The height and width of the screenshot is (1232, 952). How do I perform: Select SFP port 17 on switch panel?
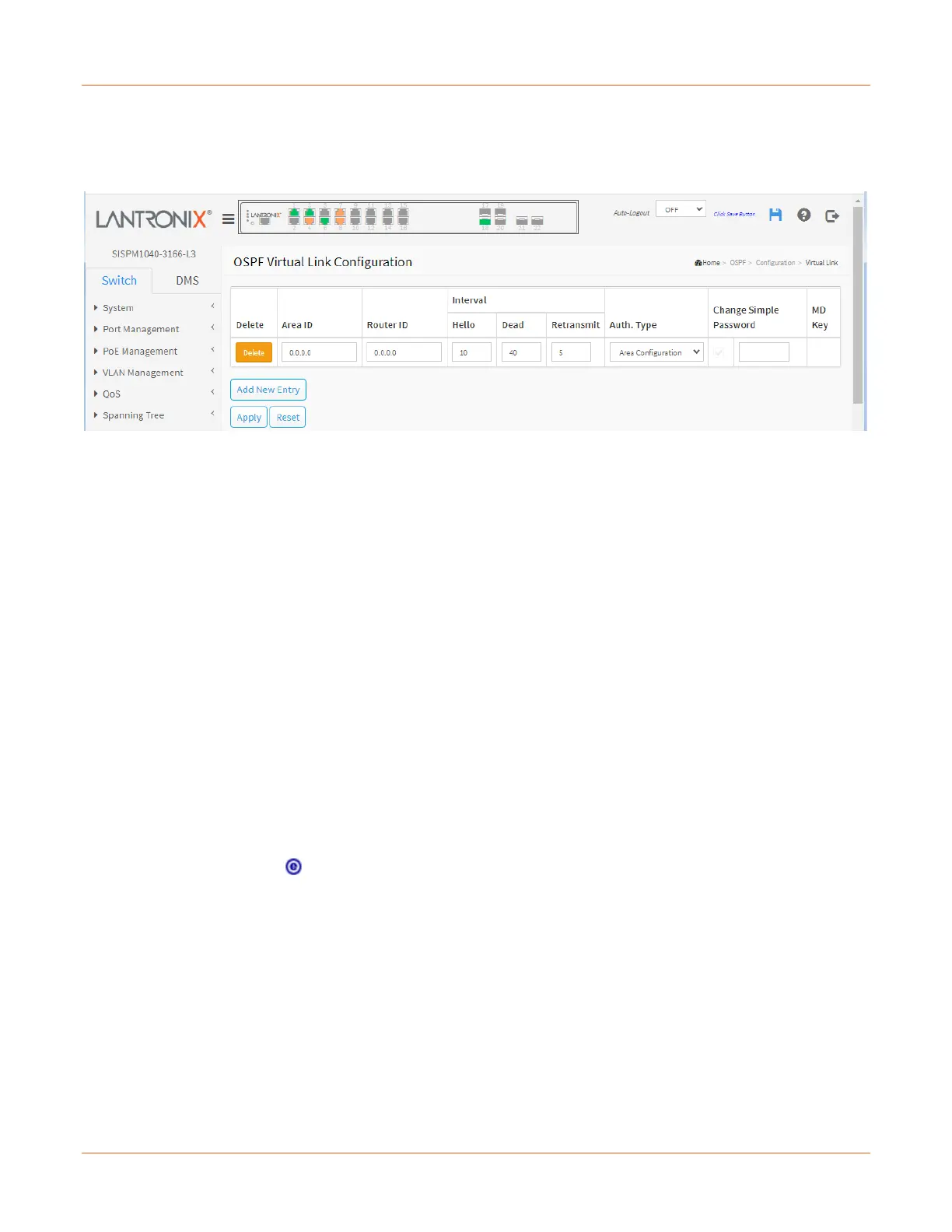click(x=485, y=212)
